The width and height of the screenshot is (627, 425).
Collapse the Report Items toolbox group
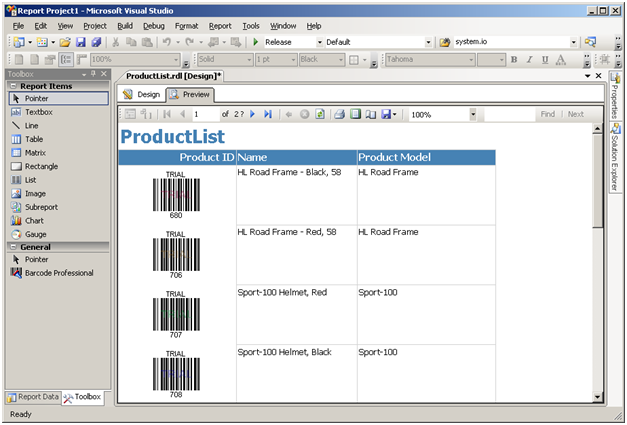pyautogui.click(x=13, y=86)
